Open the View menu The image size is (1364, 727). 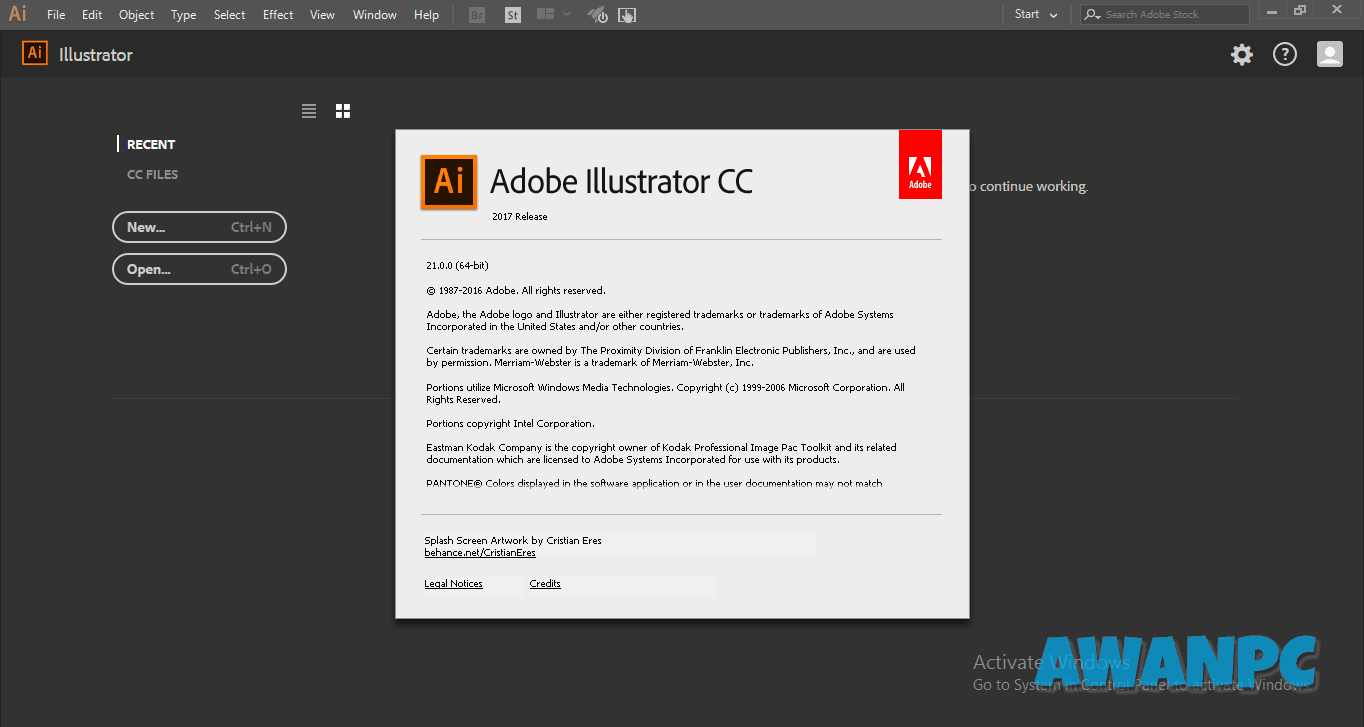coord(322,15)
